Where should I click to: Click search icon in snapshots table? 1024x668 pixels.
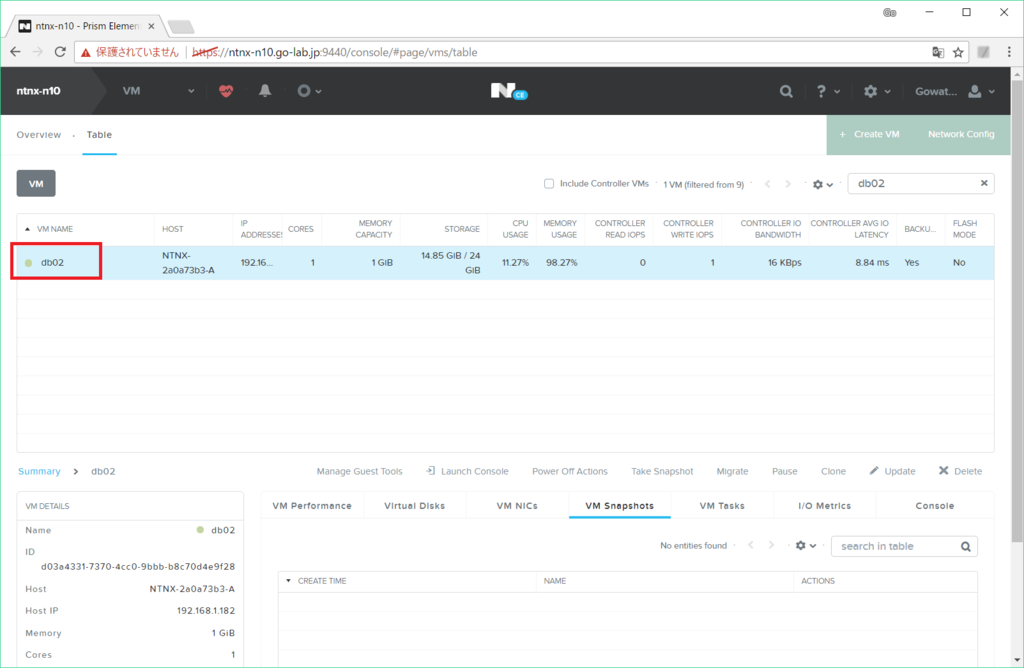click(965, 547)
